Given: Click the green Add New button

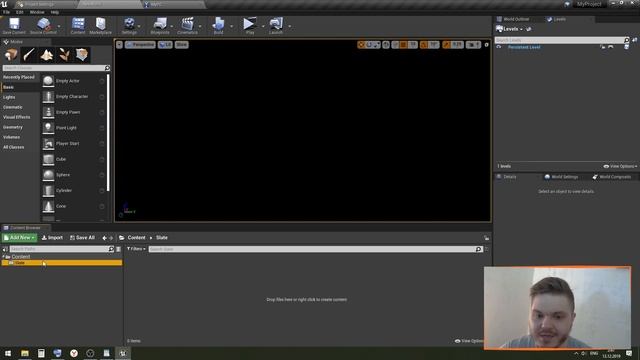Looking at the screenshot, I should coord(19,238).
